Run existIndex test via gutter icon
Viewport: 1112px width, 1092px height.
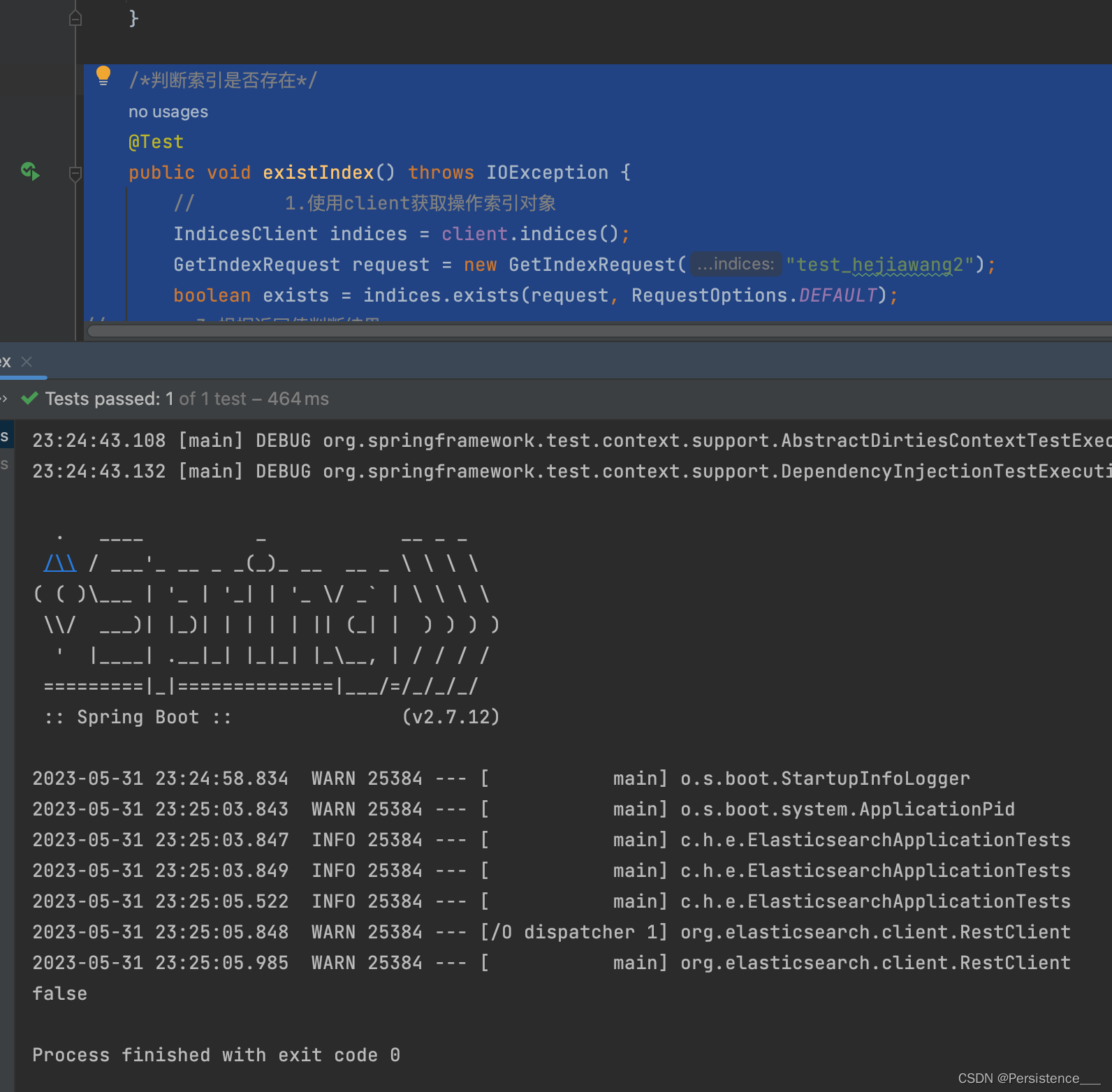[30, 171]
